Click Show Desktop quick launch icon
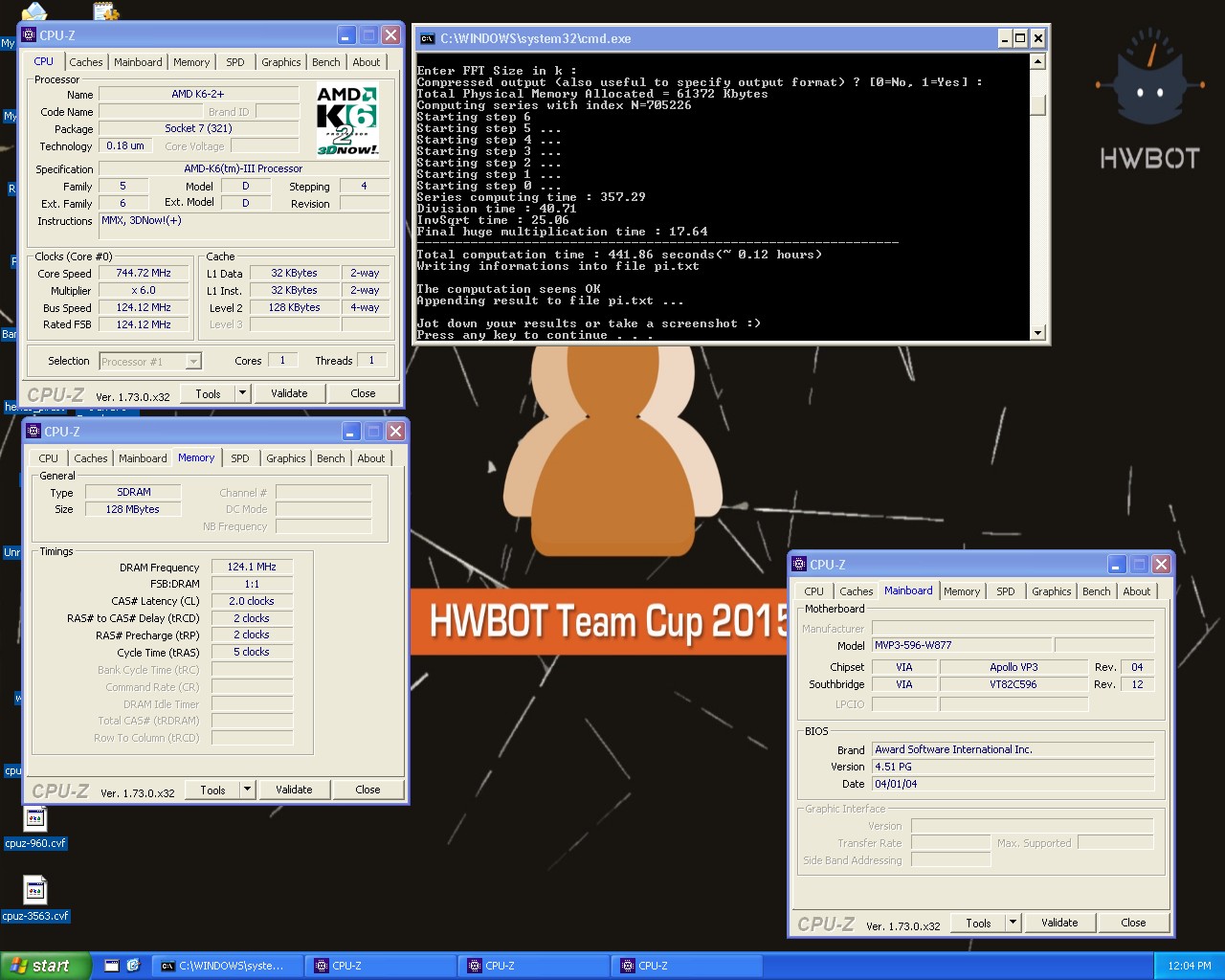Viewport: 1225px width, 980px height. 112,966
